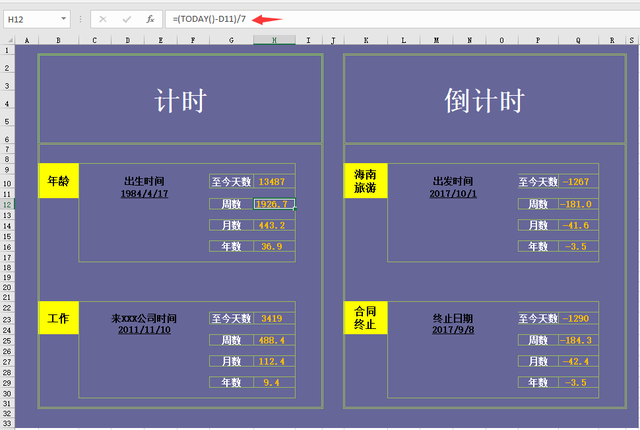This screenshot has width=640, height=430.
Task: Click 至今天数 label in 年龄 section
Action: point(231,182)
